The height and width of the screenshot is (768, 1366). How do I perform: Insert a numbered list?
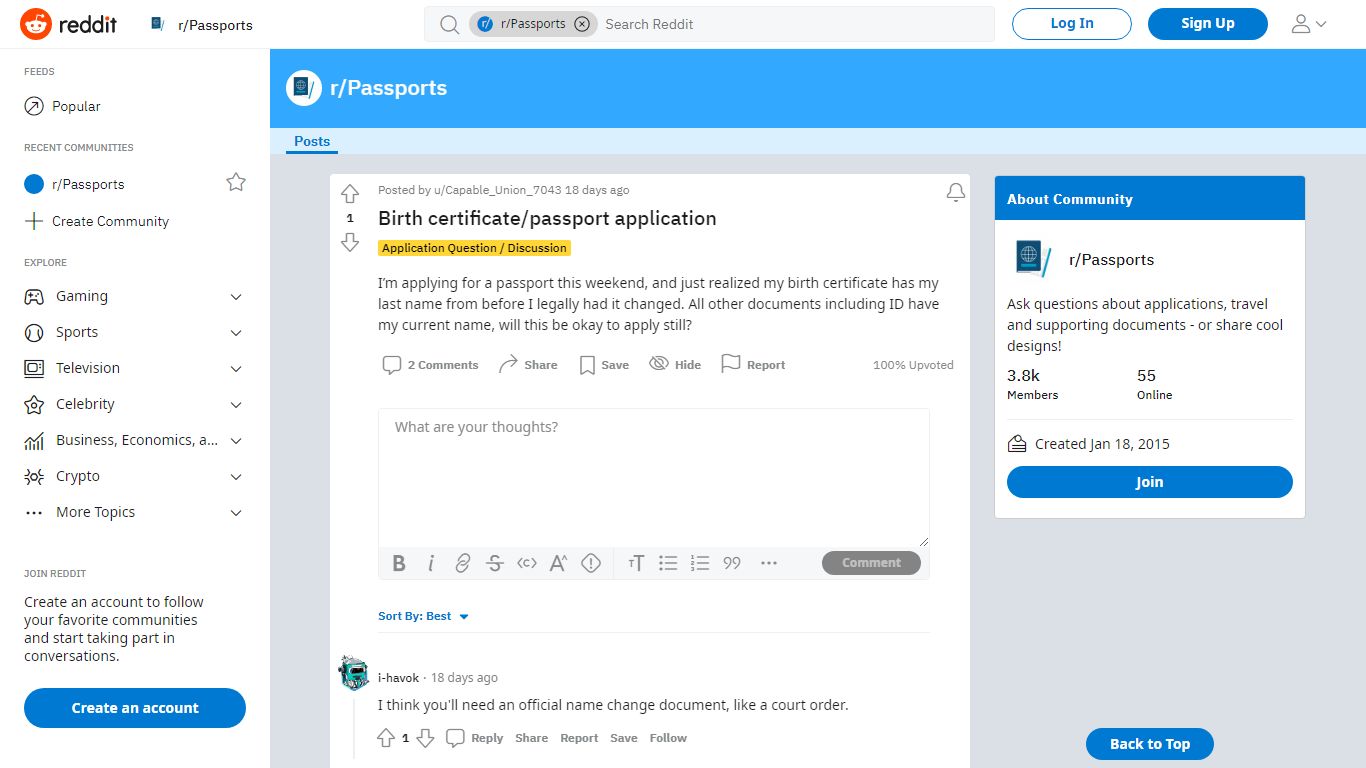(x=700, y=563)
